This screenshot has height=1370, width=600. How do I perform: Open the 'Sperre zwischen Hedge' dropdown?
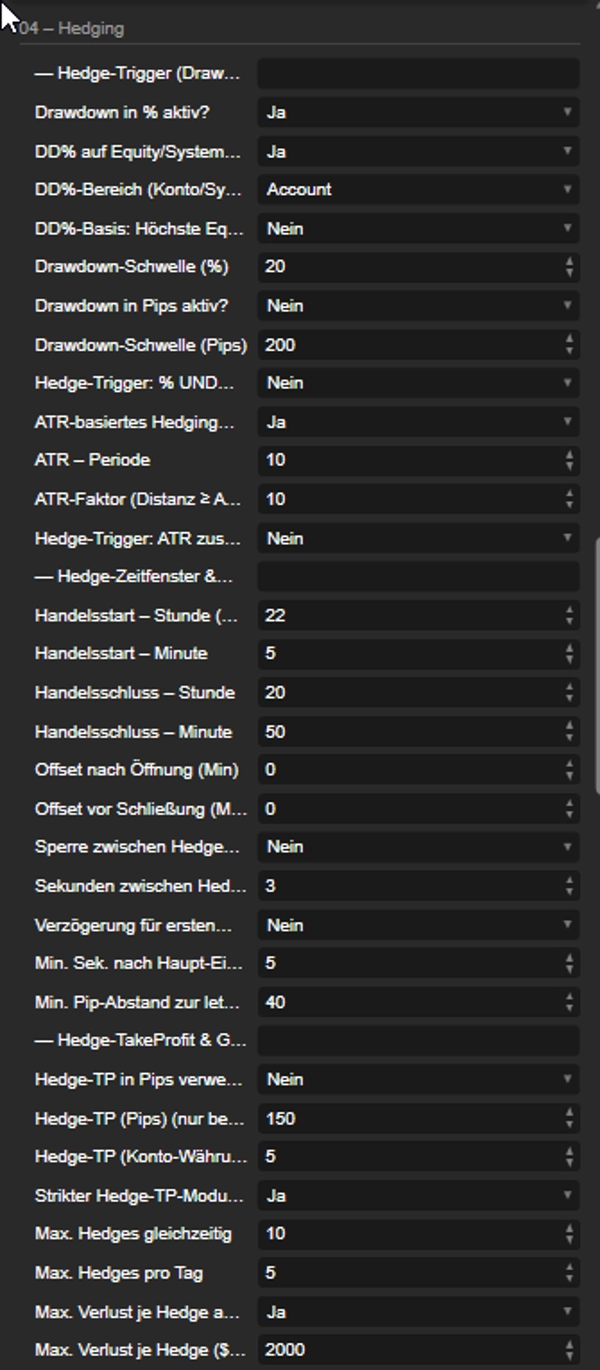click(x=418, y=846)
